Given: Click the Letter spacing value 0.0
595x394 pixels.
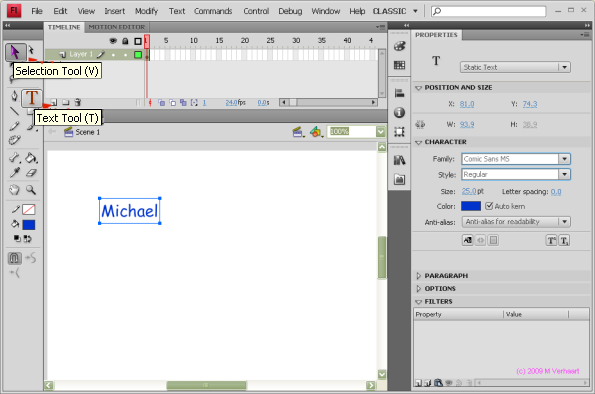Looking at the screenshot, I should point(556,192).
